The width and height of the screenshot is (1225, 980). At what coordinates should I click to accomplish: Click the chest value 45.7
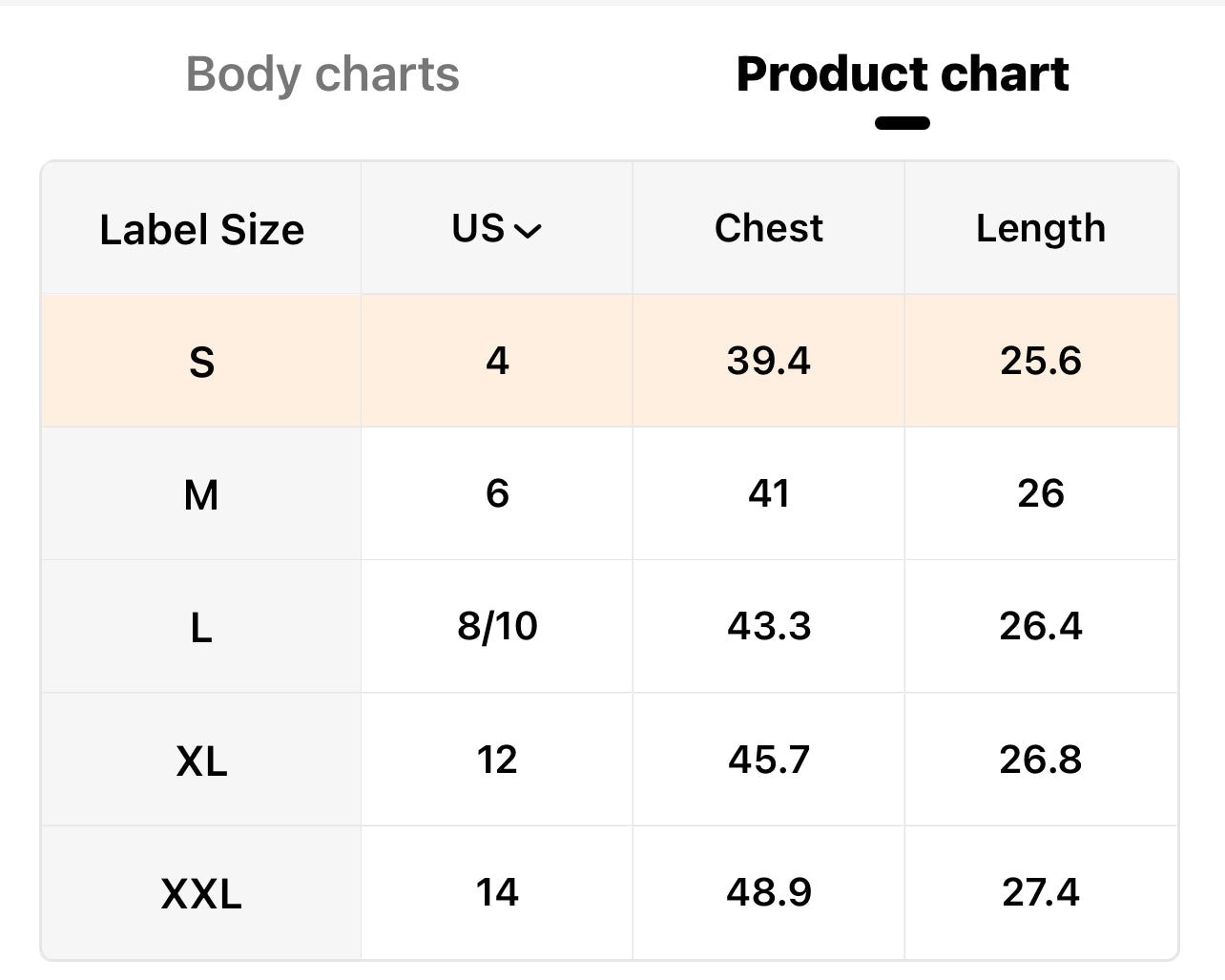pos(769,760)
